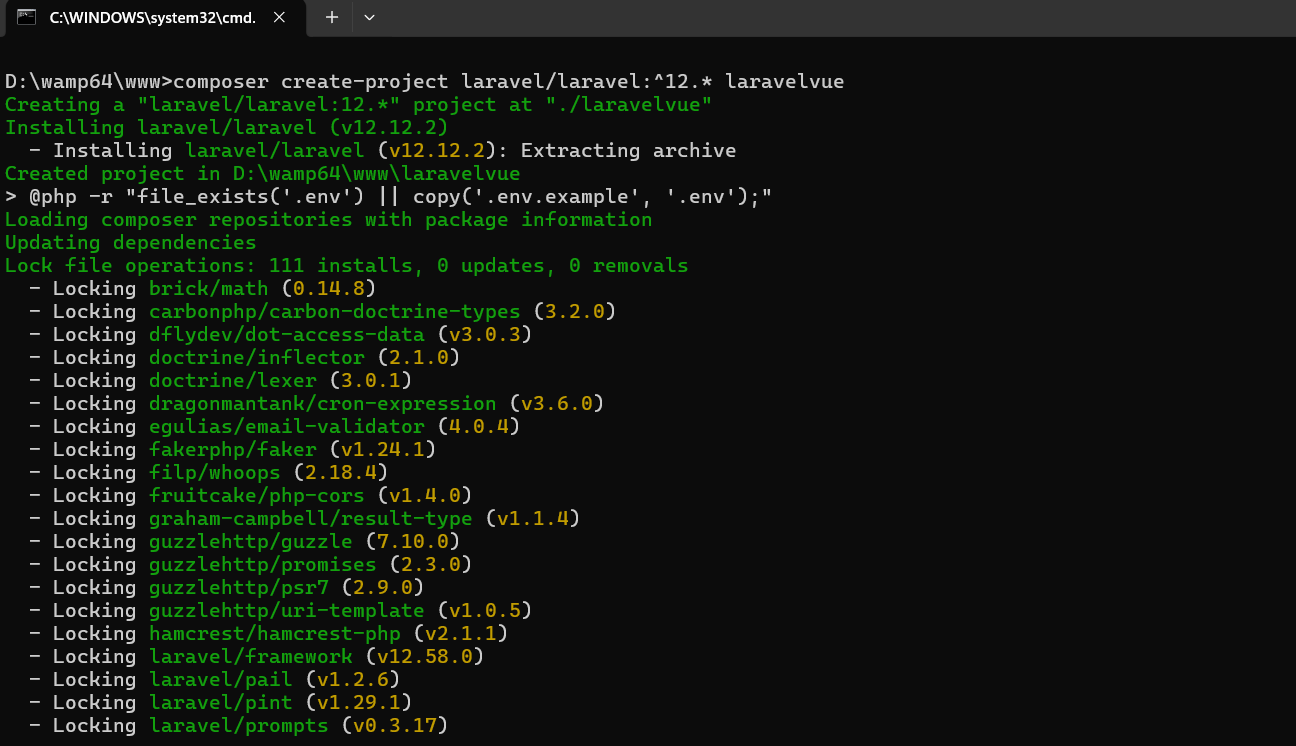The image size is (1296, 746).
Task: Expand the new tab profile dropdown
Action: coord(370,17)
